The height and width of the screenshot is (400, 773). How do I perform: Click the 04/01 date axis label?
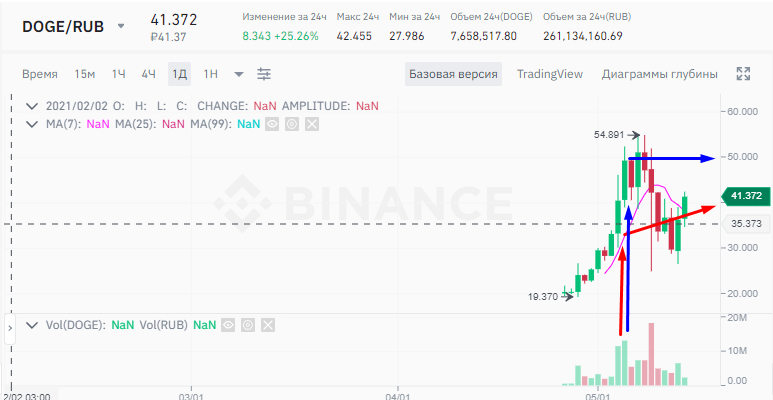click(x=397, y=396)
